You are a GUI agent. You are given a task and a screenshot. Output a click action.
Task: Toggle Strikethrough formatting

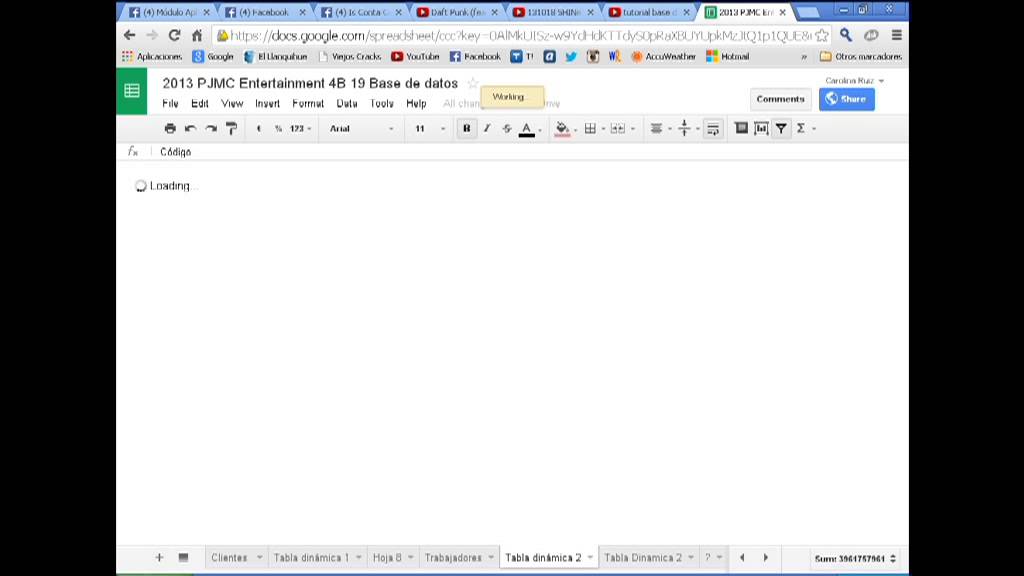point(507,129)
